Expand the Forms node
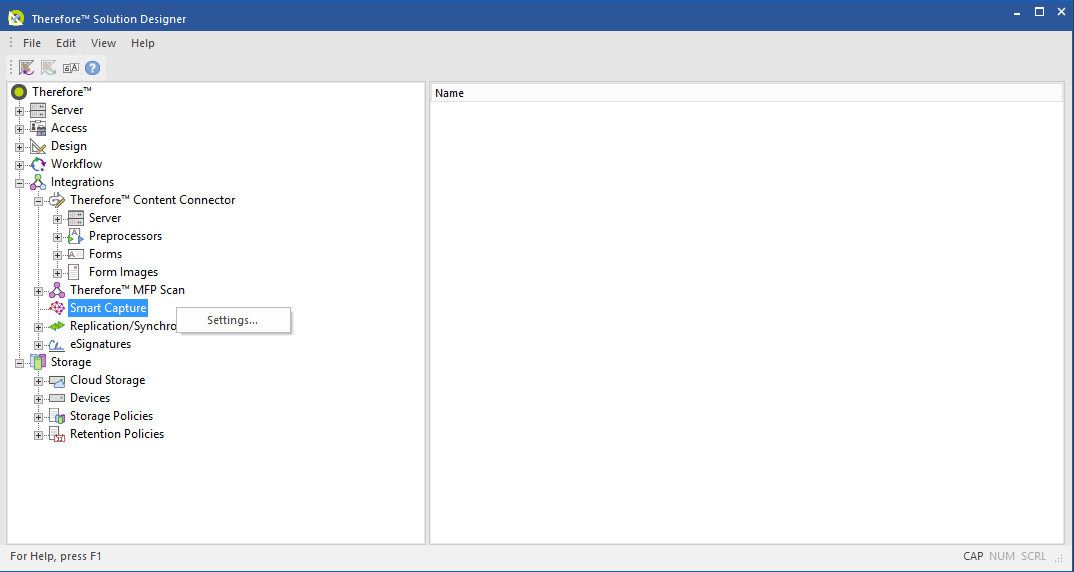The width and height of the screenshot is (1074, 572). [58, 255]
